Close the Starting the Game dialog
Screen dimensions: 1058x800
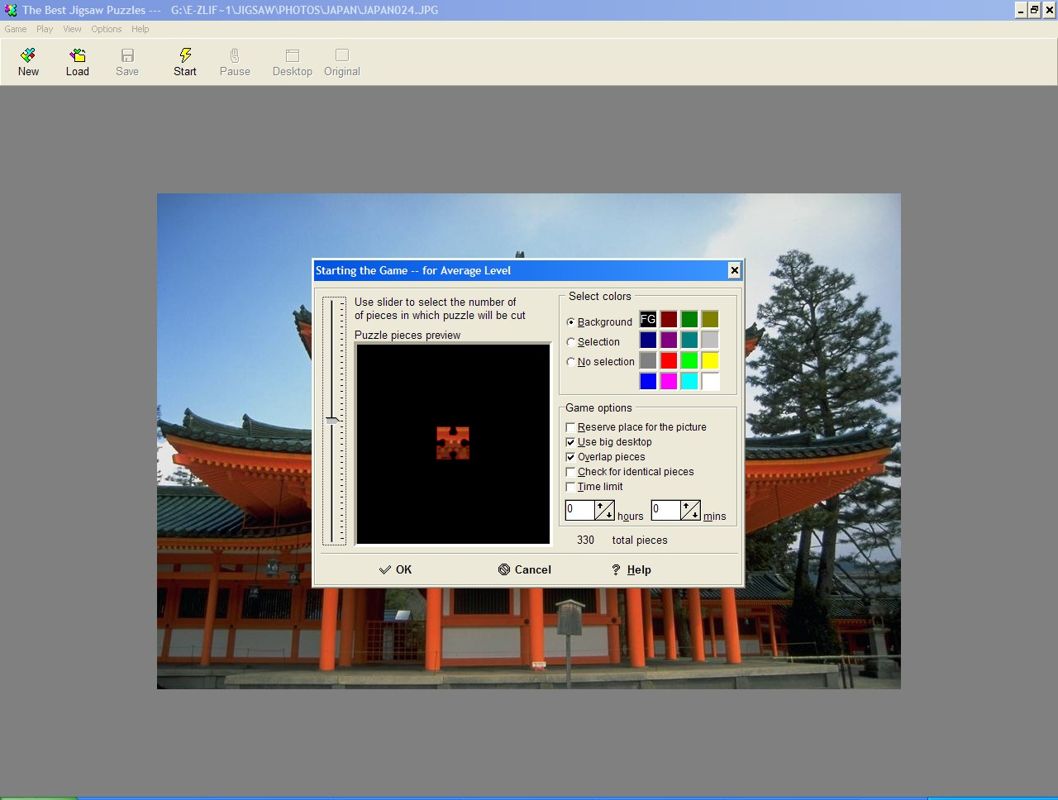click(x=734, y=271)
